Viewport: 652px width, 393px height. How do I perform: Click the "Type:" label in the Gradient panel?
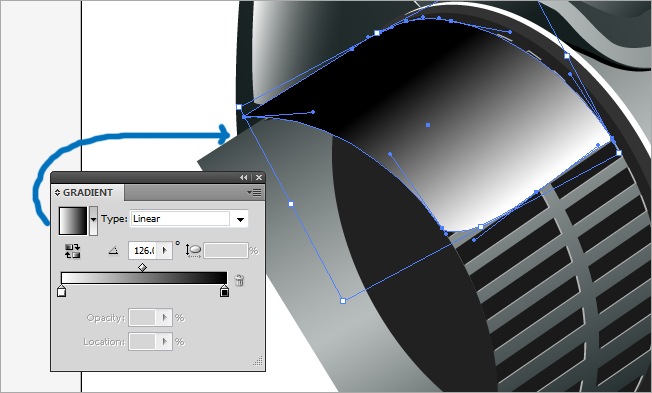(x=114, y=219)
